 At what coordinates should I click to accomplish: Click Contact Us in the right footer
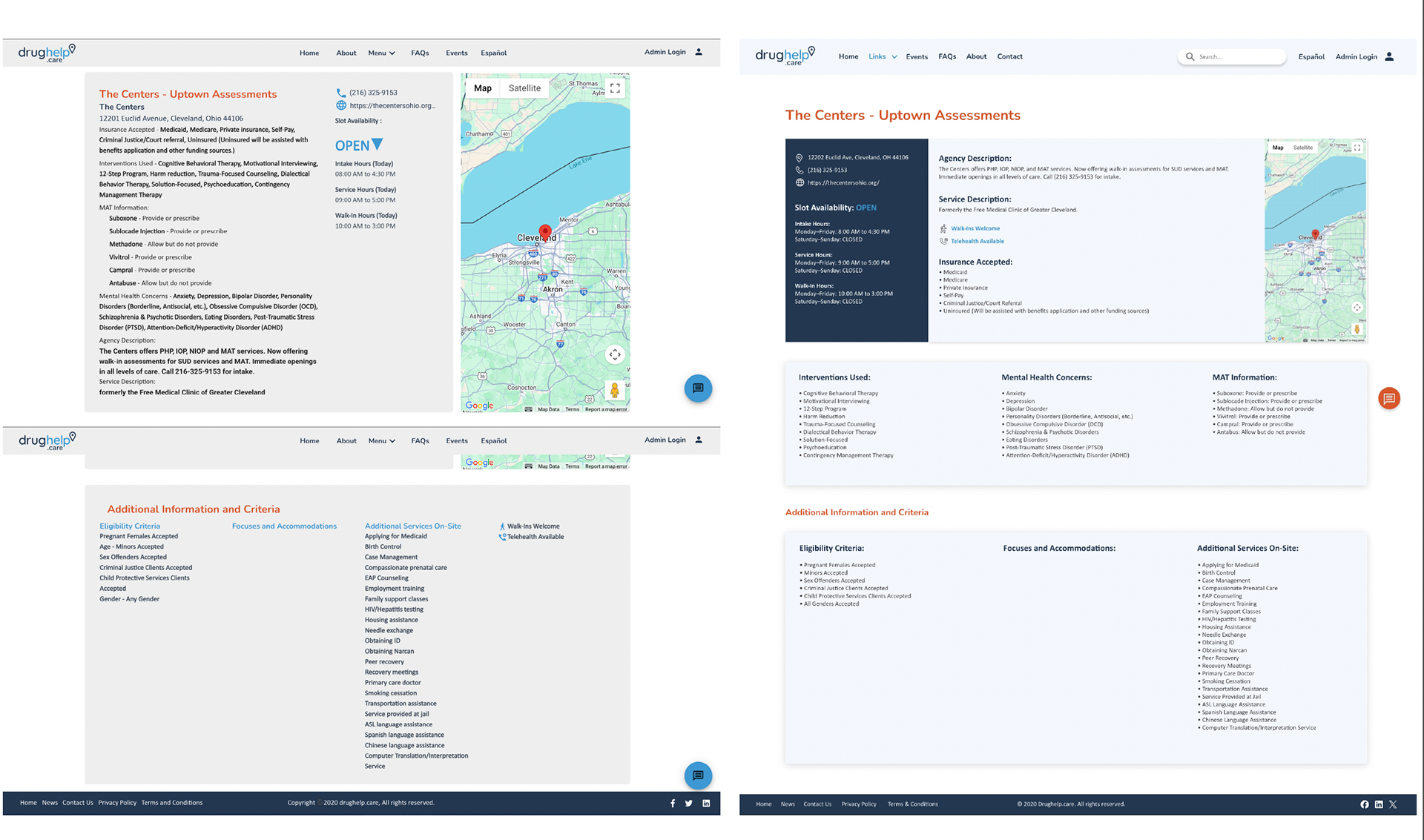(x=817, y=804)
